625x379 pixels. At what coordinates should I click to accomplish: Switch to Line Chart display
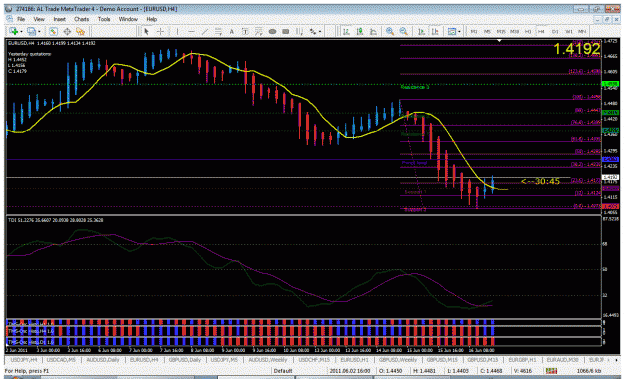373,31
